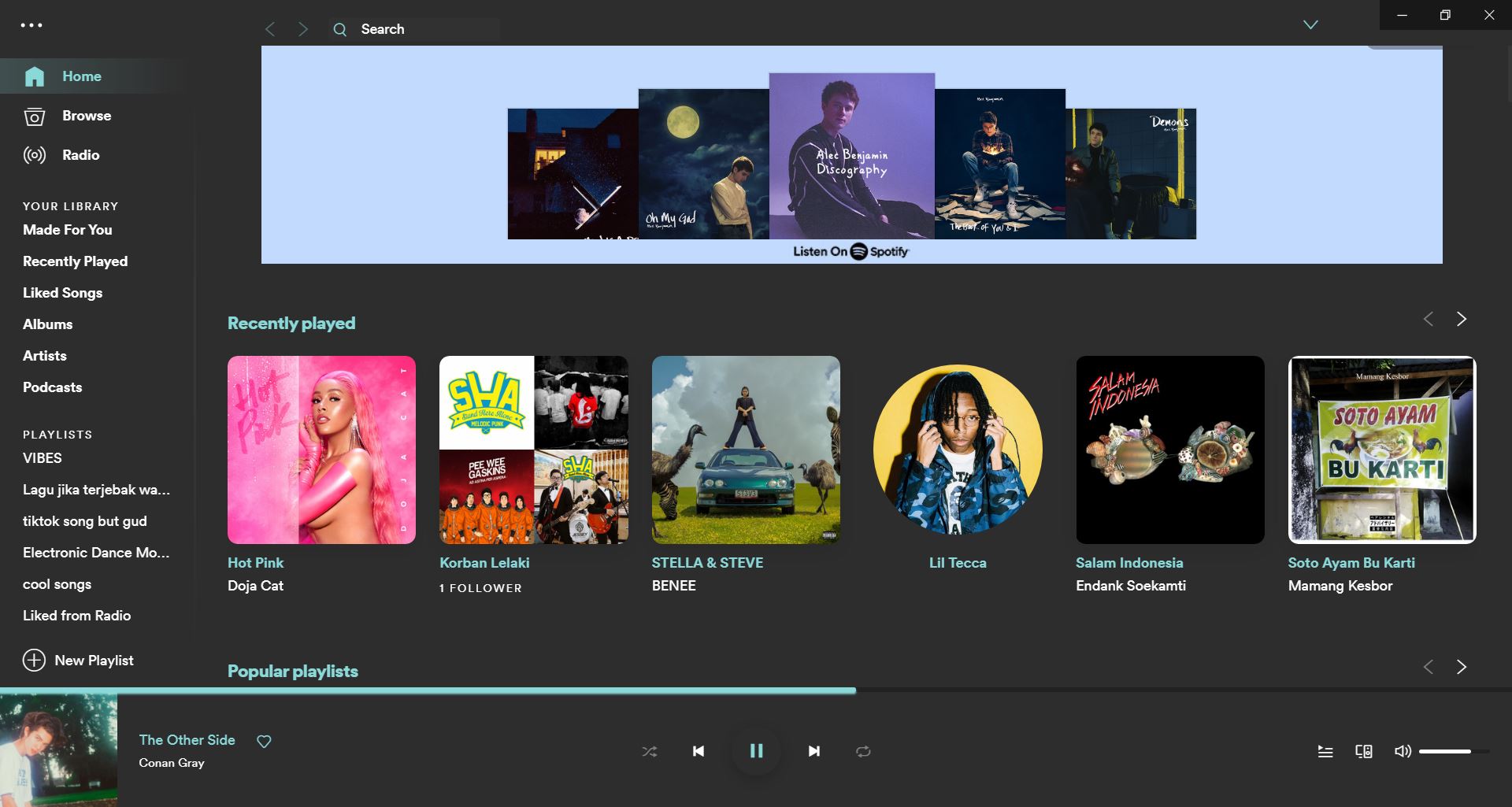
Task: Open Albums in the library
Action: pos(48,324)
